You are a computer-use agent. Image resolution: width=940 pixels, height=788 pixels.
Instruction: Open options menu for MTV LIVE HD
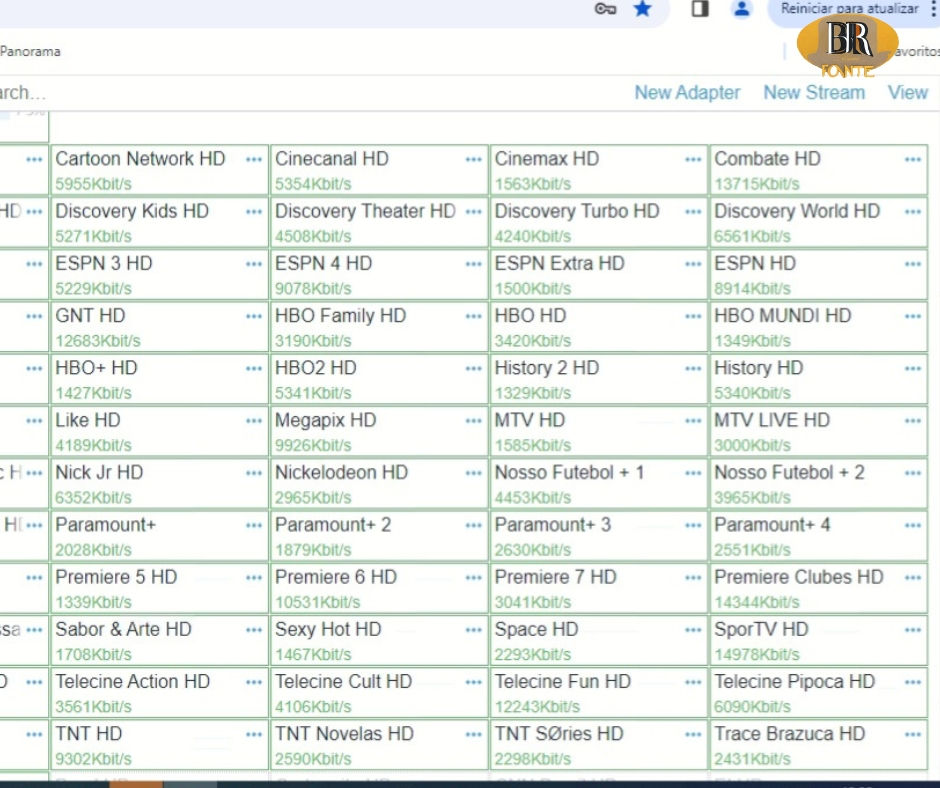(x=913, y=421)
